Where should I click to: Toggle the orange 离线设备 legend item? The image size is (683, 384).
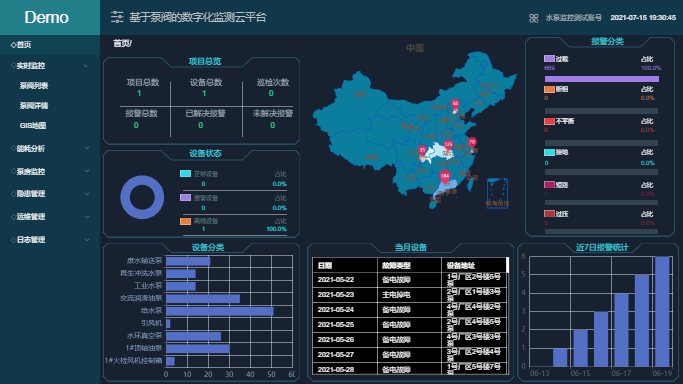tap(199, 221)
